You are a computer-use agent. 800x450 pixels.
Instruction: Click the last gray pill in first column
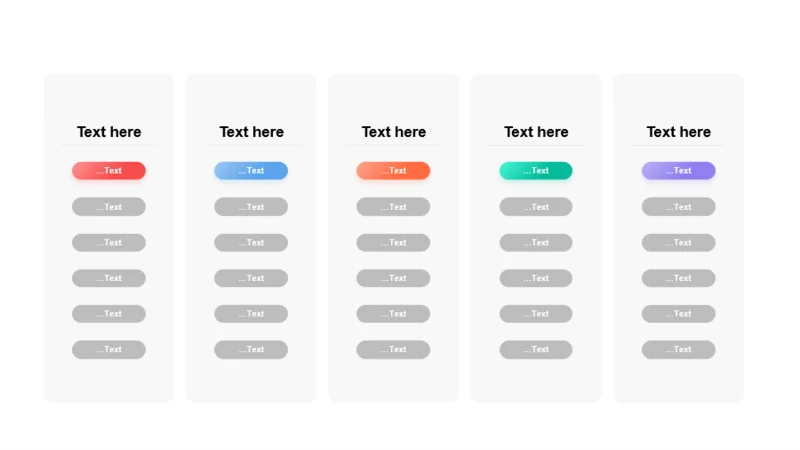(109, 349)
